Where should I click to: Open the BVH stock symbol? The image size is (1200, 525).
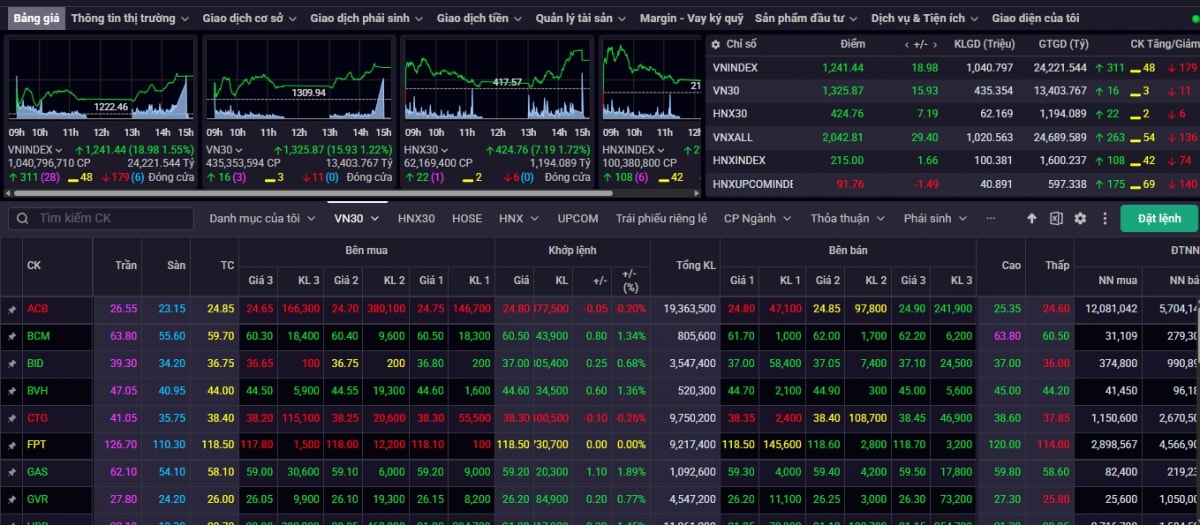(x=37, y=391)
